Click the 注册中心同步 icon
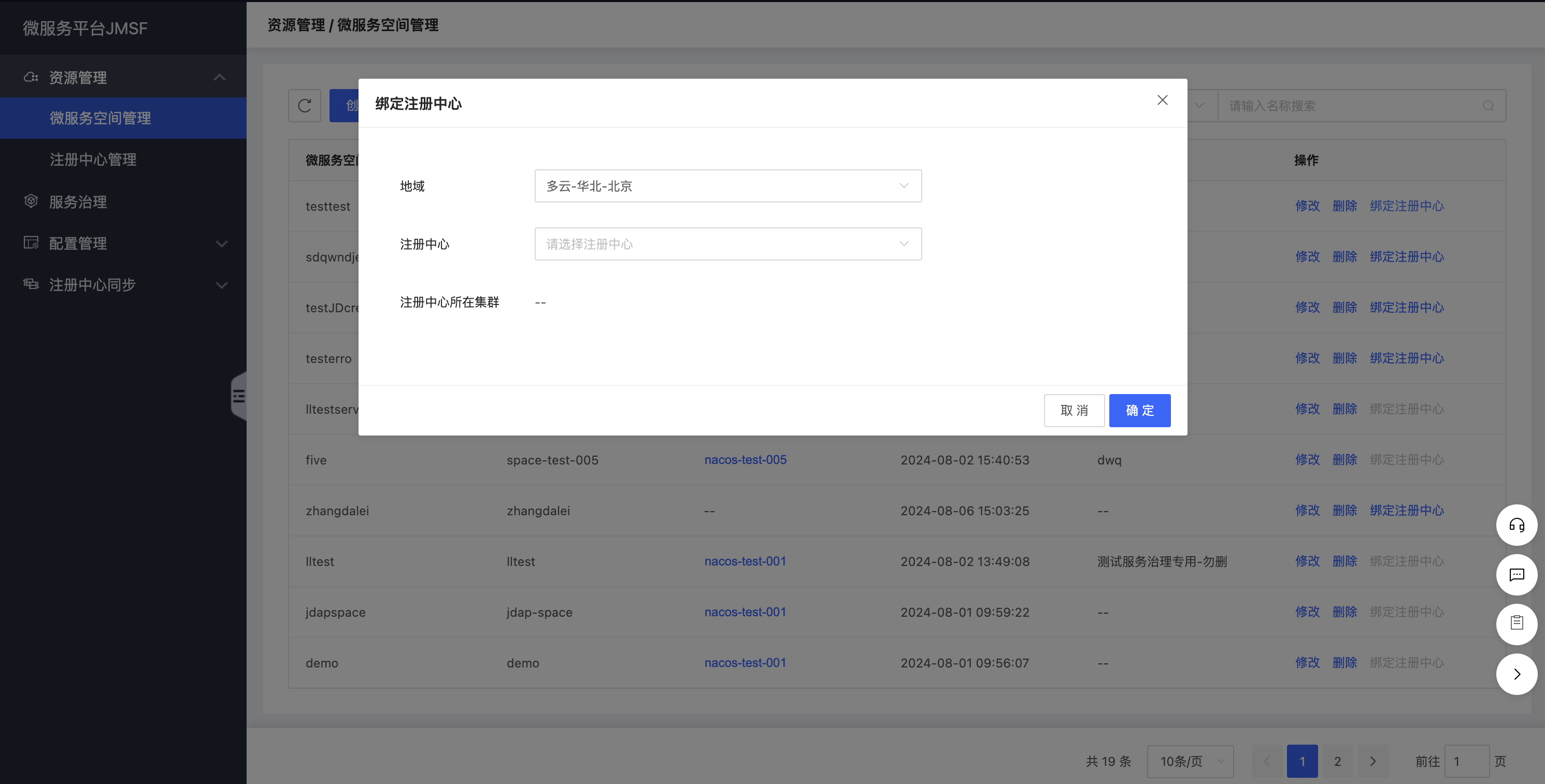Screen dimensions: 1545x784 pyautogui.click(x=31, y=284)
